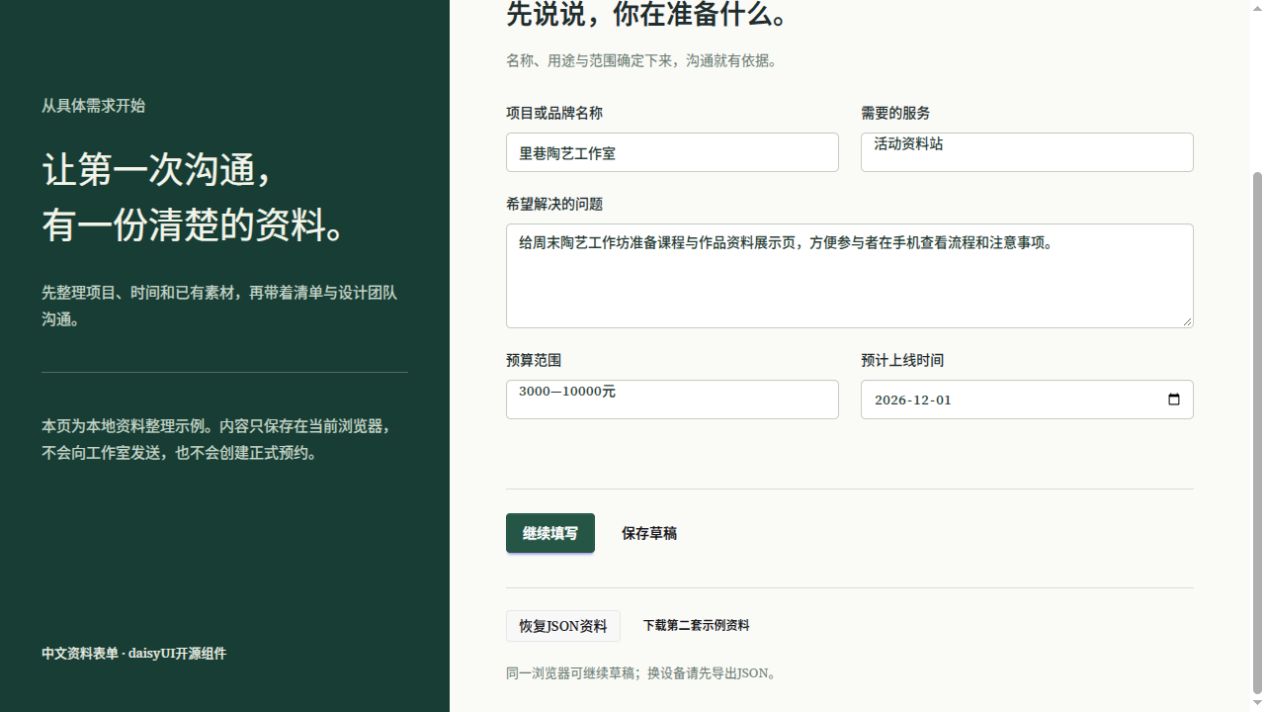The width and height of the screenshot is (1265, 712).
Task: Click the label 需要的服务
Action: pos(895,113)
